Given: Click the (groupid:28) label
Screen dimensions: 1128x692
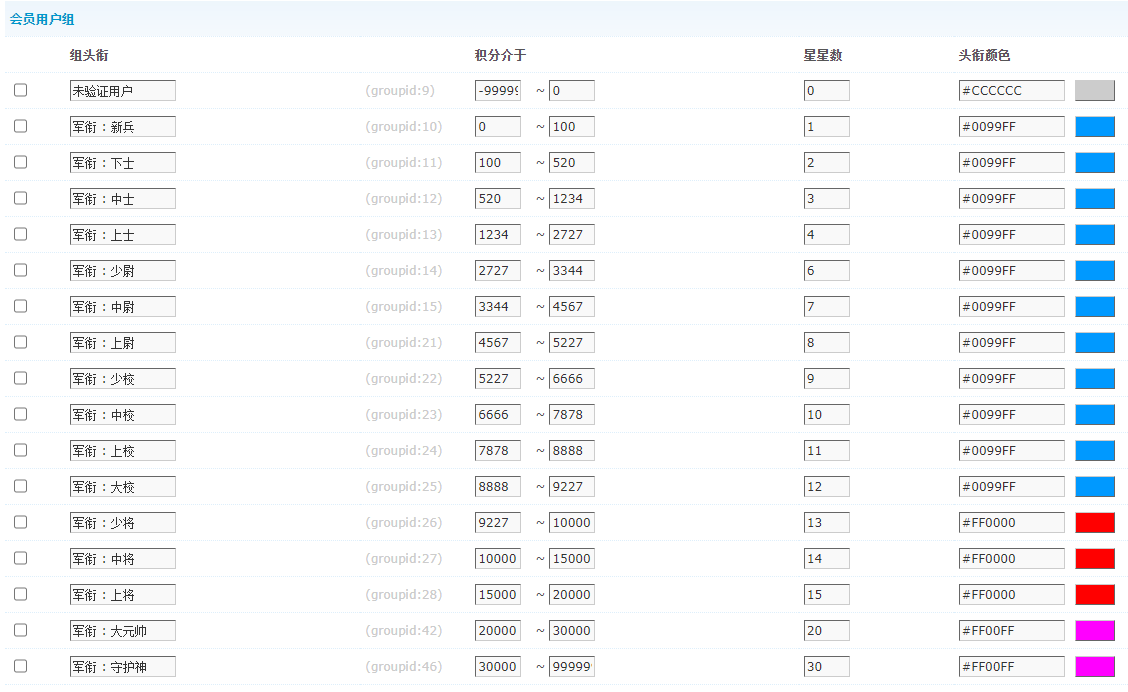Looking at the screenshot, I should tap(404, 594).
